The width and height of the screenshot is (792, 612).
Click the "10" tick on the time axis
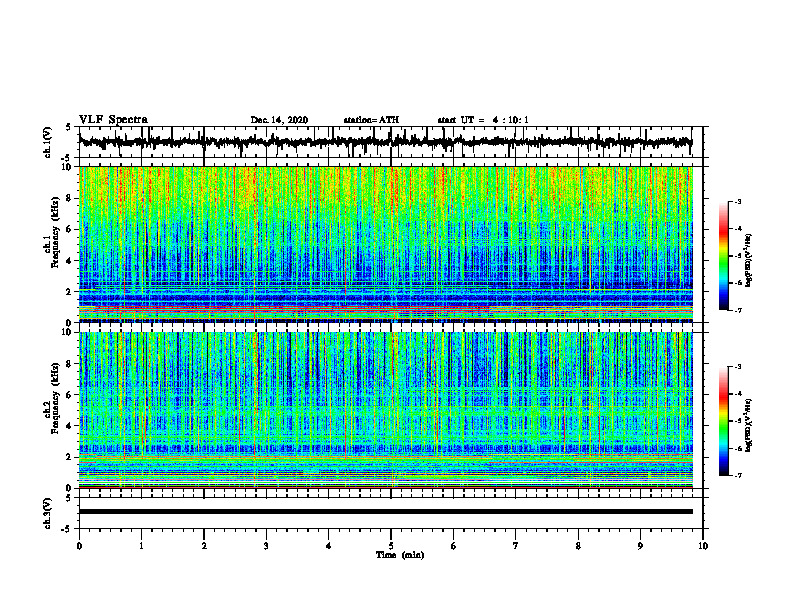pos(703,546)
